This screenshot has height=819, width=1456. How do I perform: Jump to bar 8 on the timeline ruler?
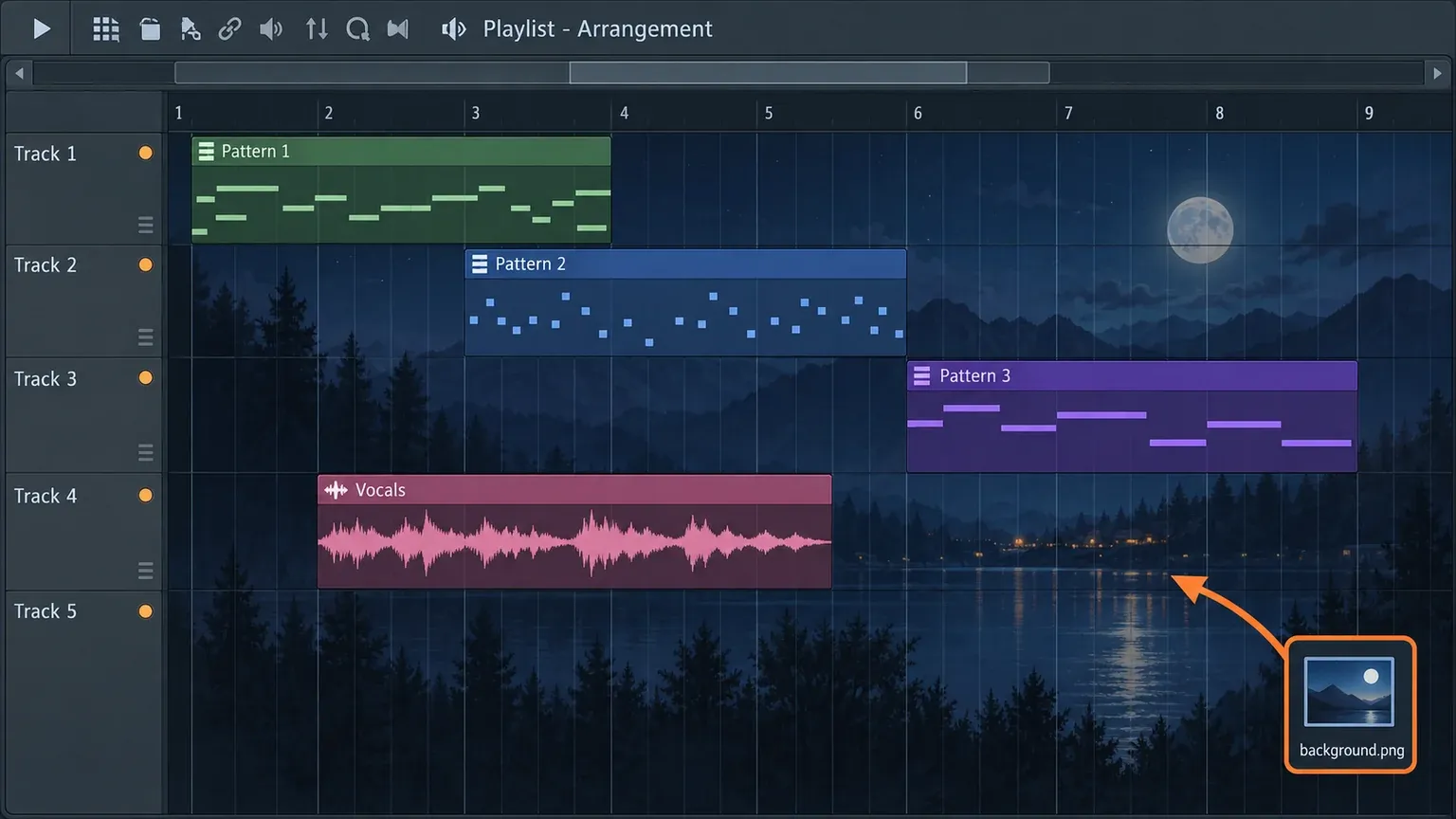pyautogui.click(x=1219, y=113)
